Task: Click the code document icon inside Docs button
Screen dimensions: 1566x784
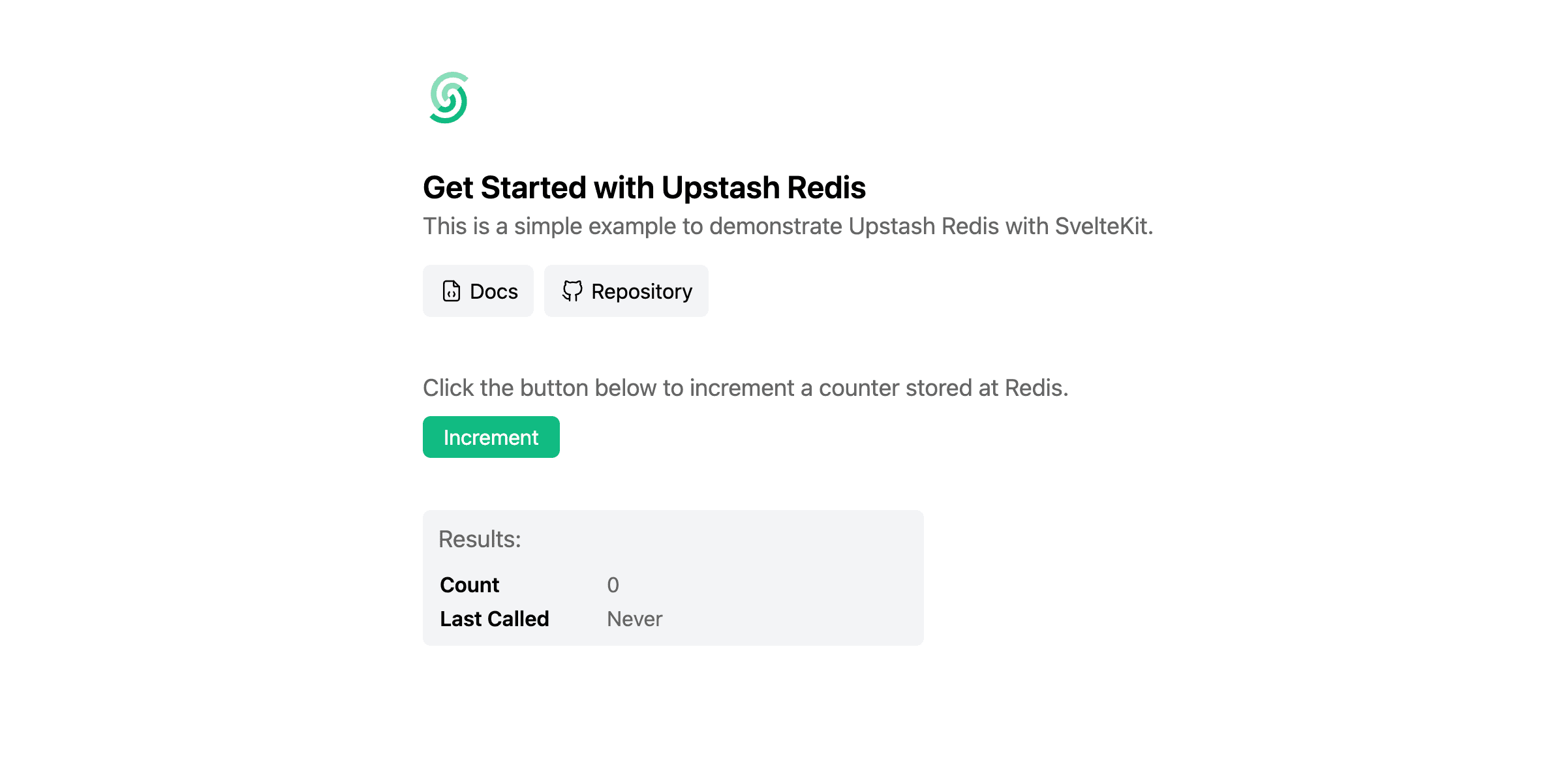Action: click(x=451, y=292)
